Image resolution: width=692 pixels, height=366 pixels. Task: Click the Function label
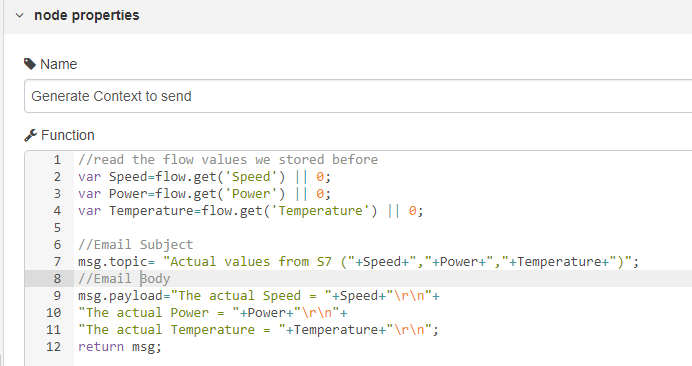click(68, 135)
